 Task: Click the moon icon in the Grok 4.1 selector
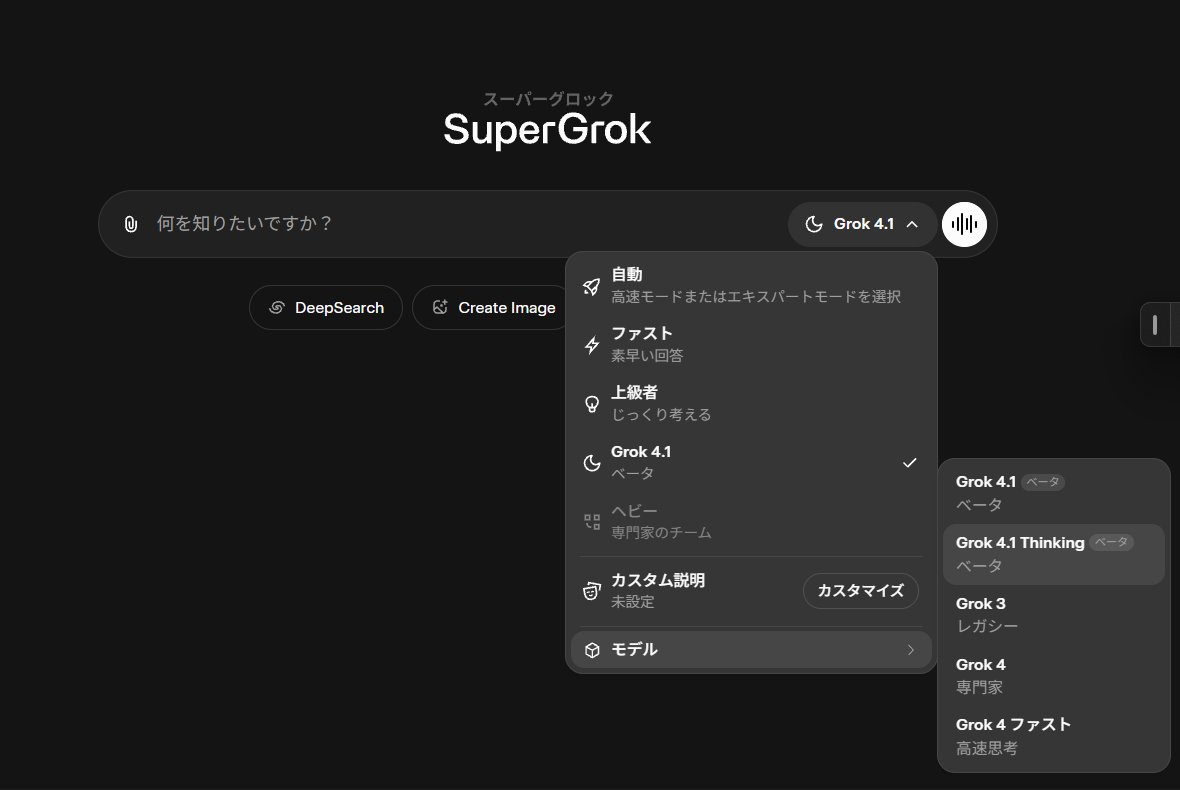814,224
